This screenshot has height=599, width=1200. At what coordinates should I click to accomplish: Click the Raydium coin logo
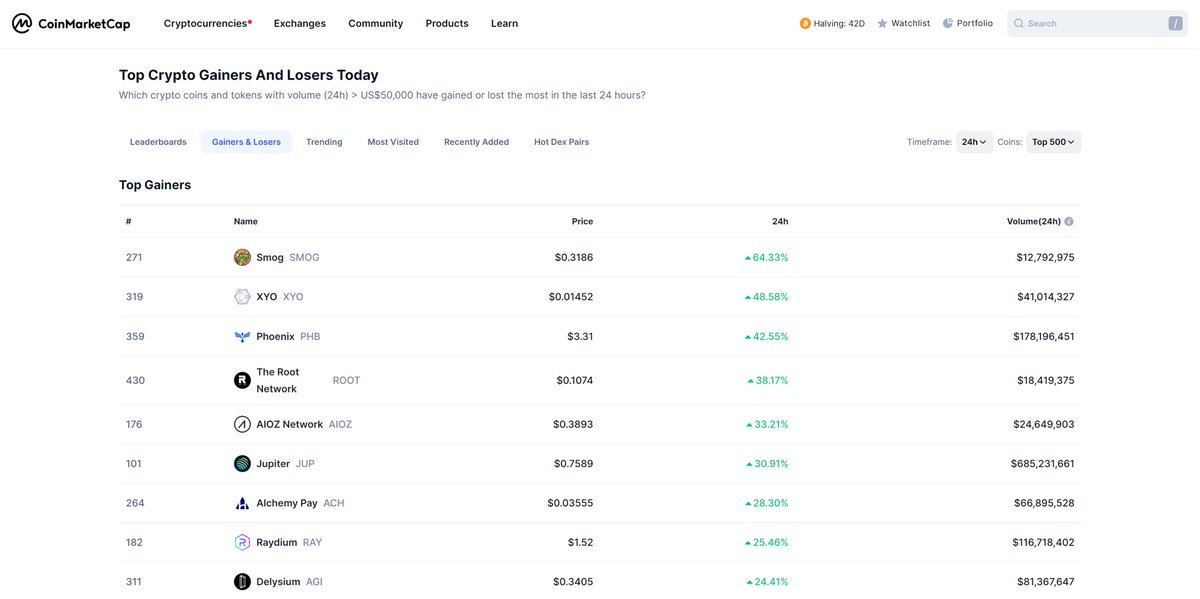click(x=242, y=542)
